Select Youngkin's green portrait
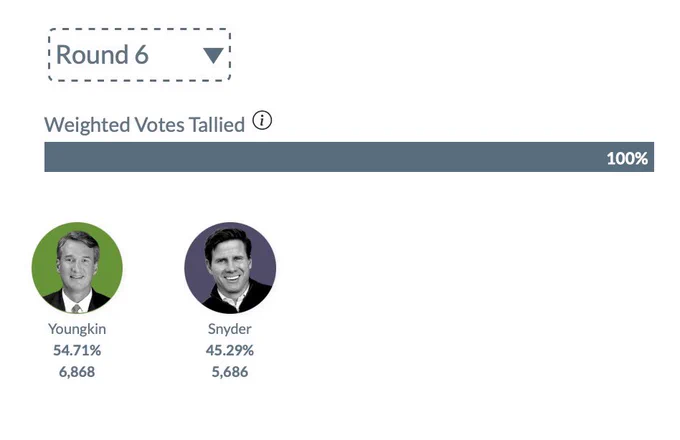Viewport: 680px width, 440px height. 77,268
